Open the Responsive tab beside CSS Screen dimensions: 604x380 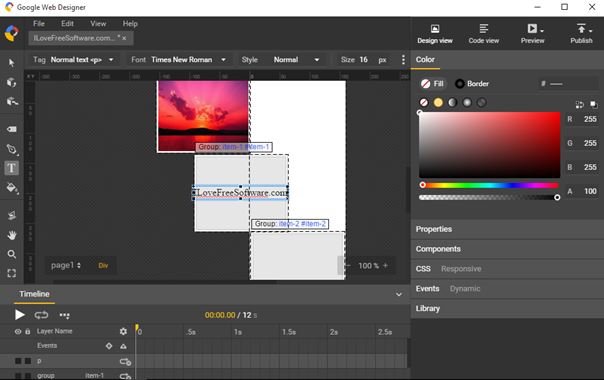click(x=461, y=269)
